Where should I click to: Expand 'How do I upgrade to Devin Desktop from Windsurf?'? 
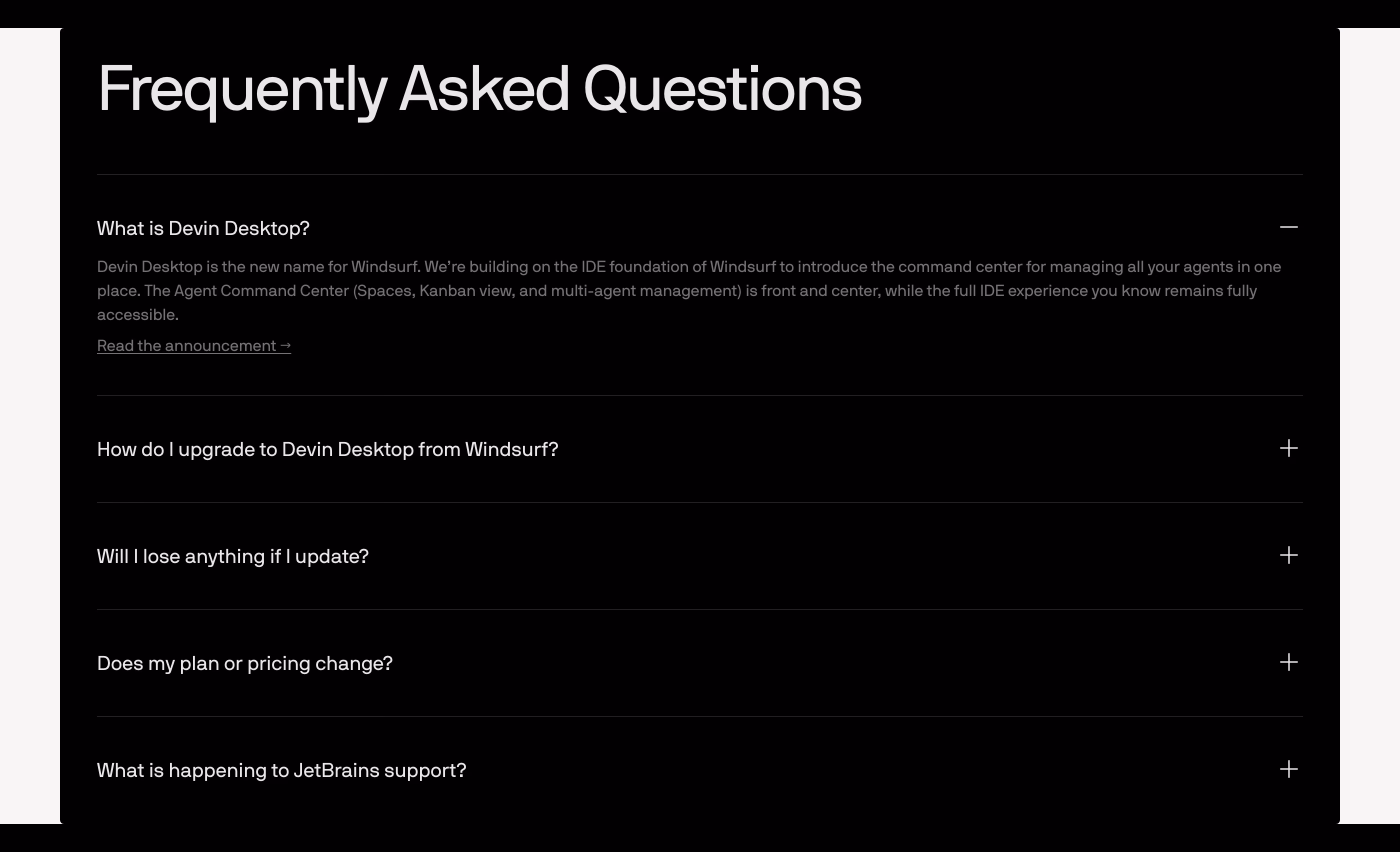699,449
